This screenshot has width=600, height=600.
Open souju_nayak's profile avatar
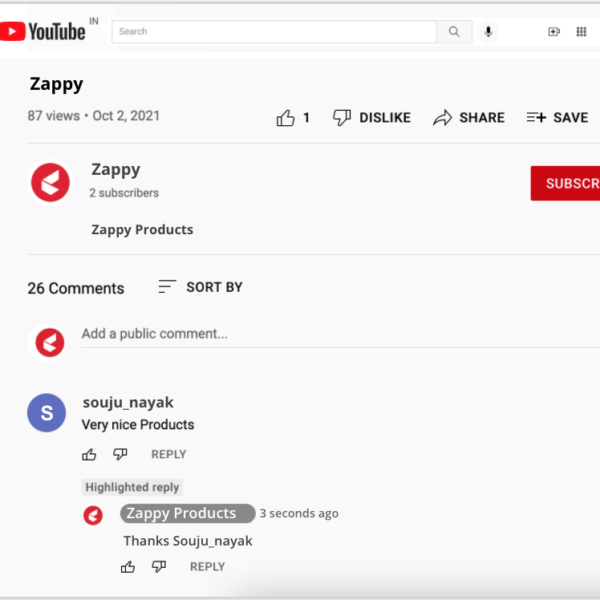click(x=47, y=413)
